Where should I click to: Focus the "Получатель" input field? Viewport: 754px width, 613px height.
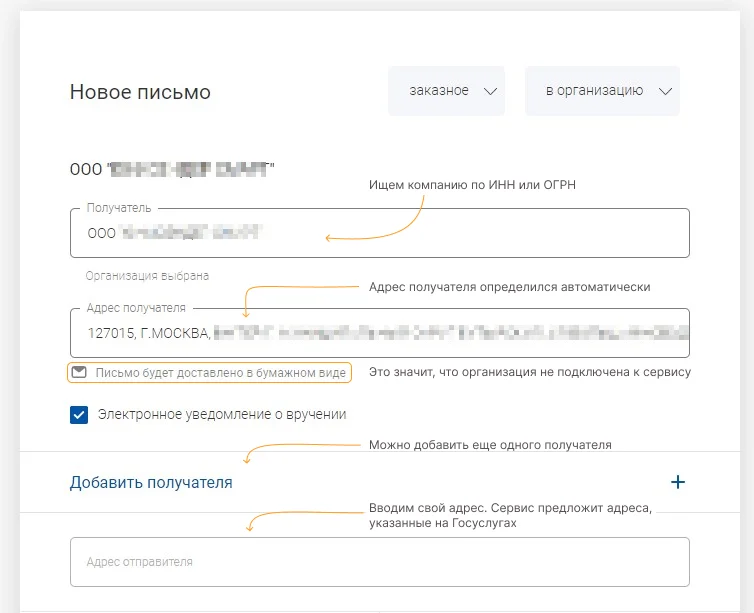tap(380, 233)
